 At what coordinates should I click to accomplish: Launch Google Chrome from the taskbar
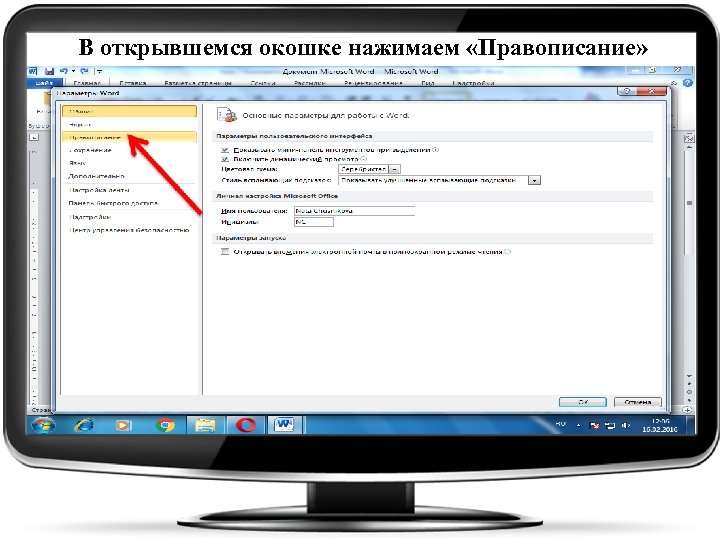pos(165,426)
